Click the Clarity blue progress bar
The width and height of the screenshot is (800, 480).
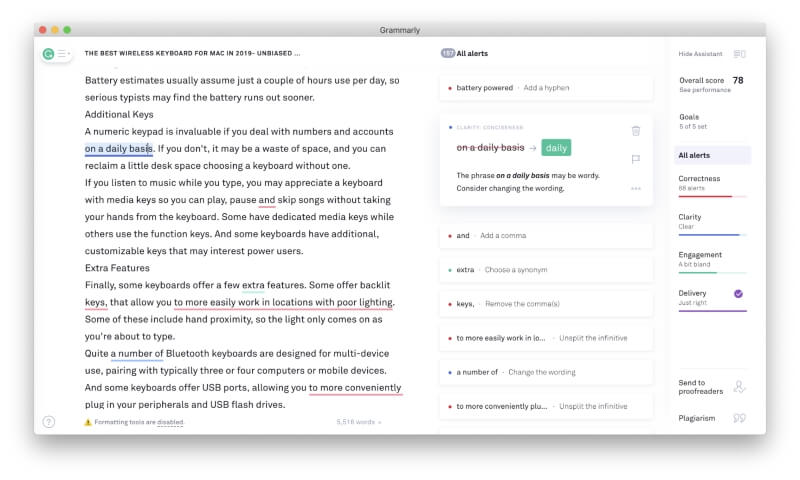(x=712, y=235)
